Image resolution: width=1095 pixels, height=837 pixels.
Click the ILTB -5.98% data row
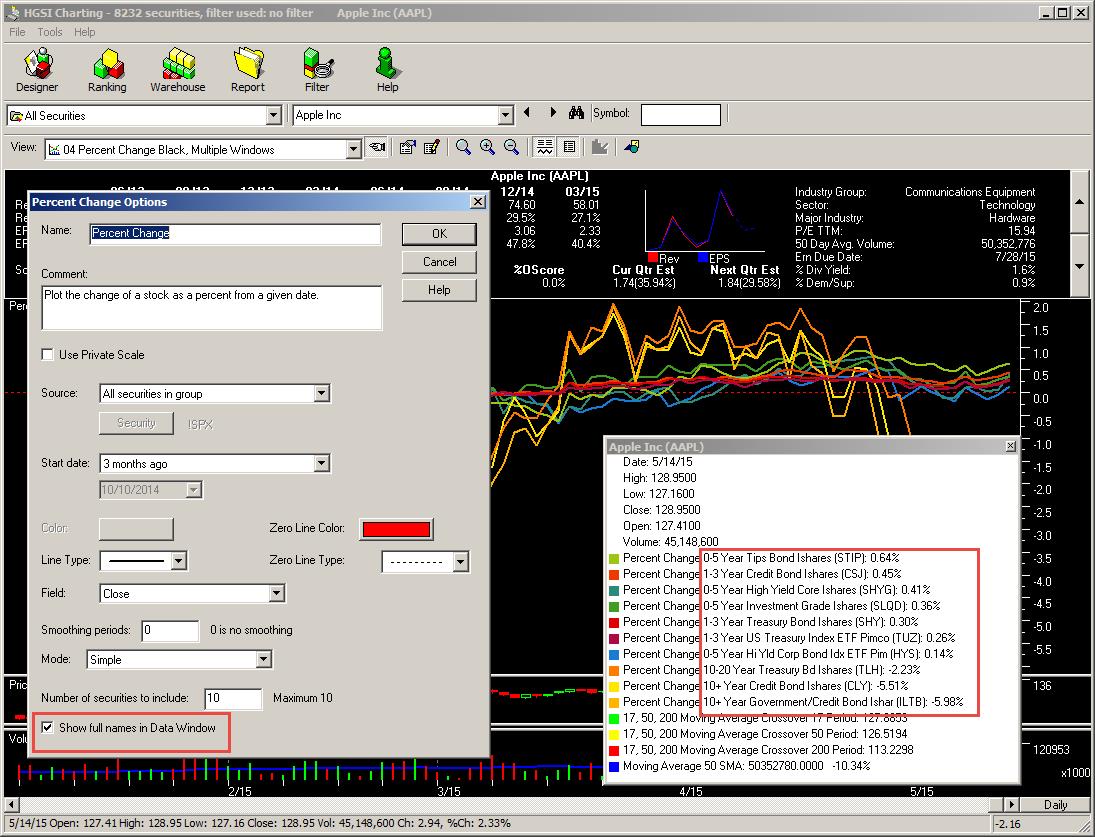click(786, 702)
